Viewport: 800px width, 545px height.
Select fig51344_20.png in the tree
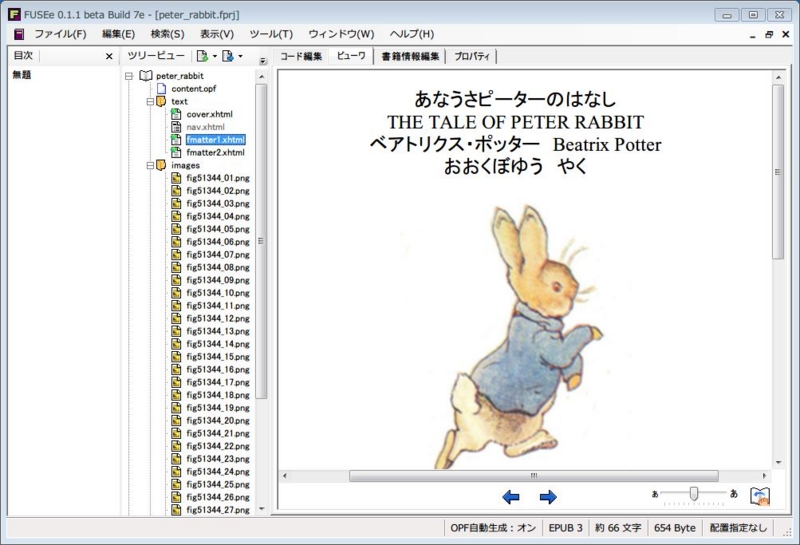pos(218,420)
